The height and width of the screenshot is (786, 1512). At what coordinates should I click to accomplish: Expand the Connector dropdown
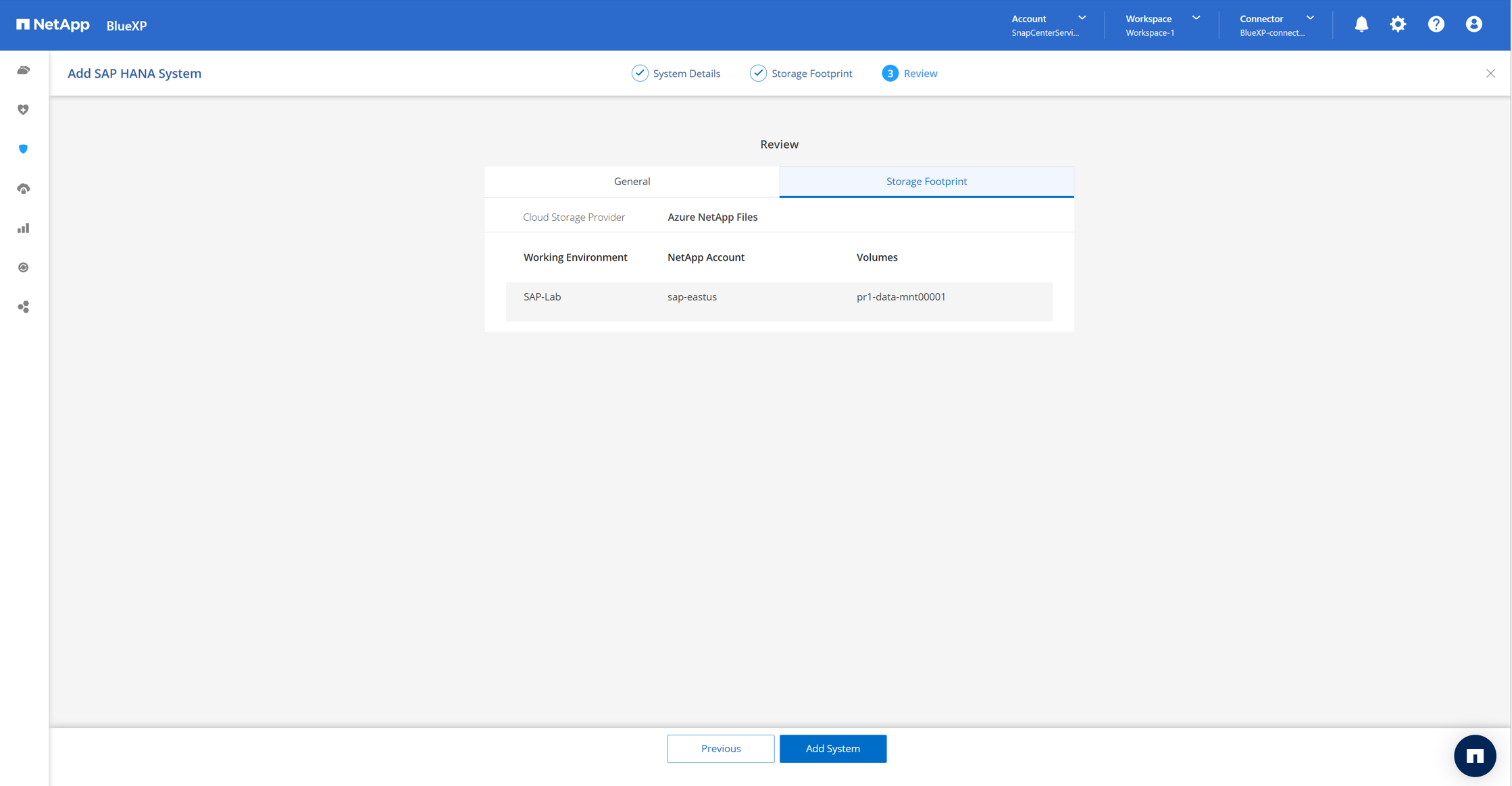click(x=1276, y=25)
